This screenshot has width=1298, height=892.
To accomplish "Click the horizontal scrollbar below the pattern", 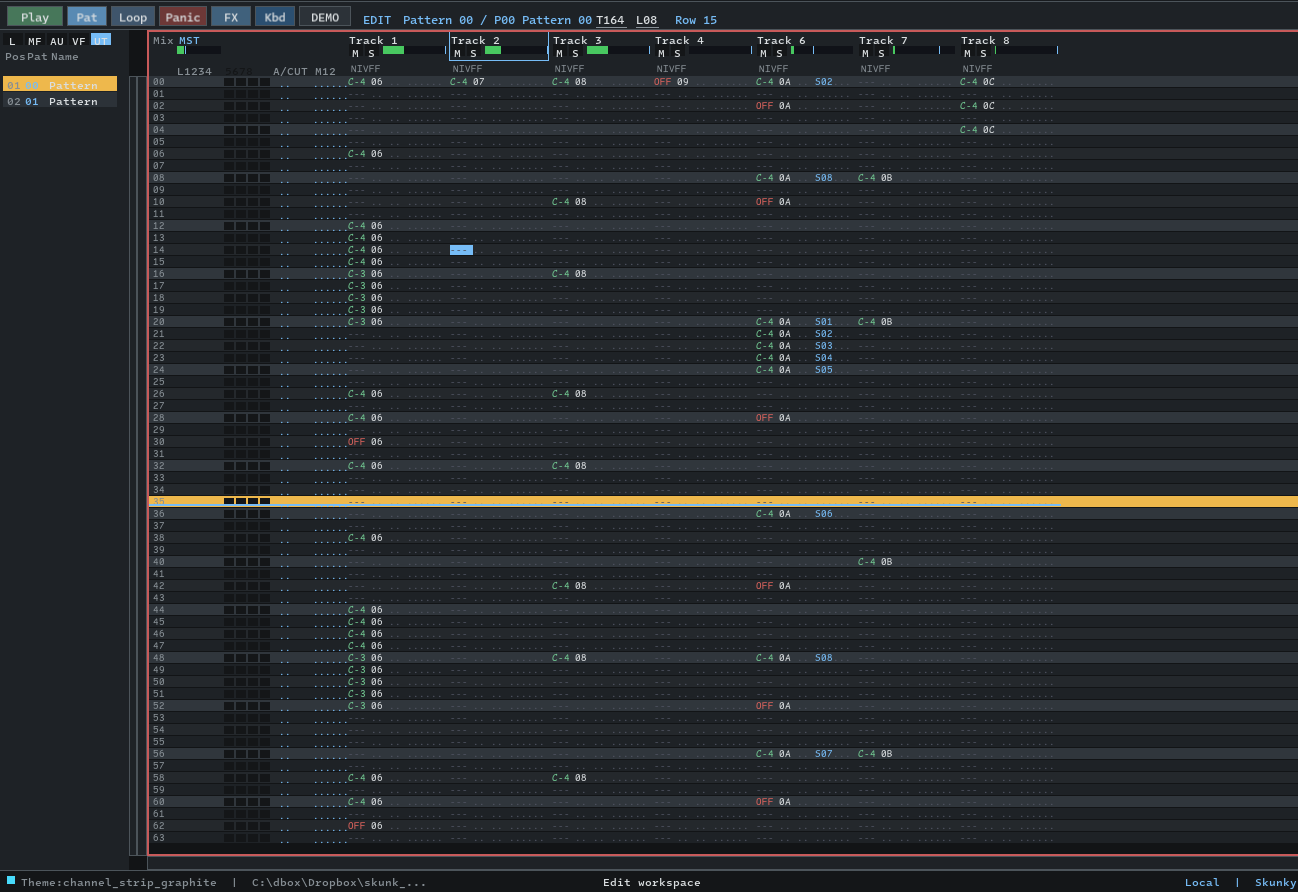I will 723,862.
